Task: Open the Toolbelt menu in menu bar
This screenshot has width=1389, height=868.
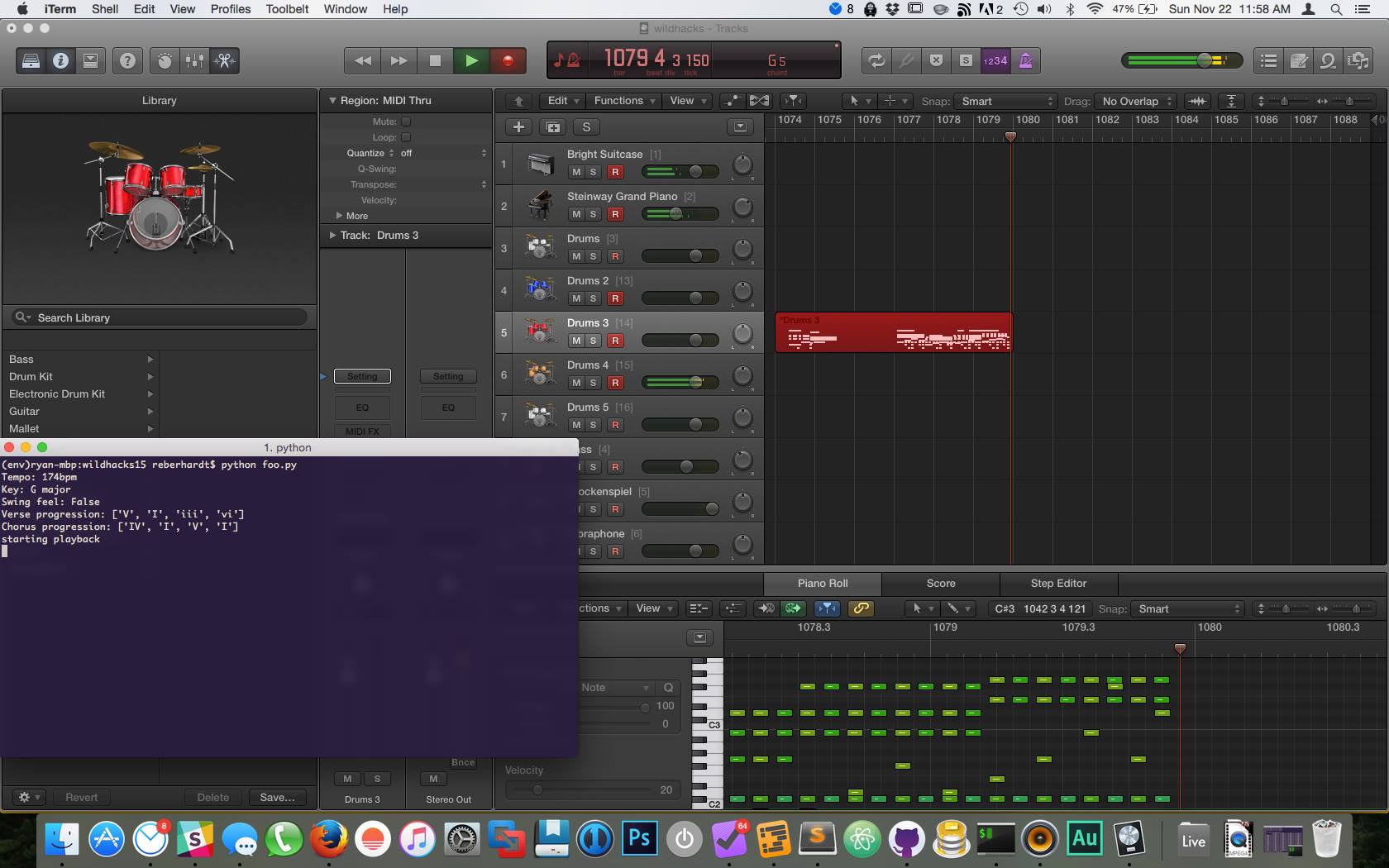Action: (287, 9)
